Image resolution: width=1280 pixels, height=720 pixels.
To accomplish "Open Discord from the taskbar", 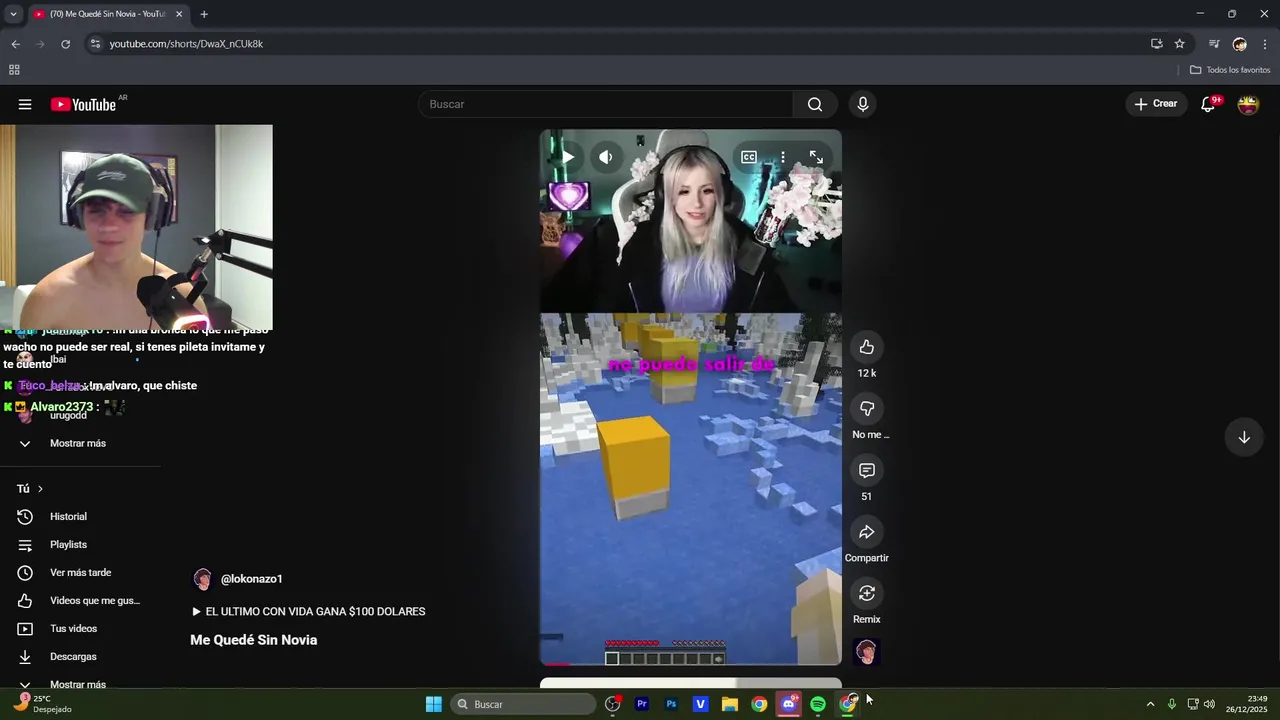I will (788, 704).
